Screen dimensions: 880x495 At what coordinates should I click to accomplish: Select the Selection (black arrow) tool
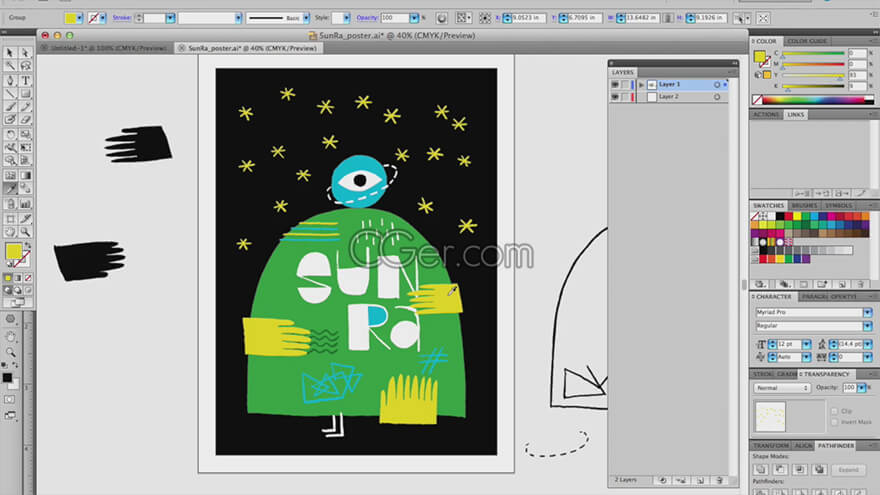pos(10,53)
